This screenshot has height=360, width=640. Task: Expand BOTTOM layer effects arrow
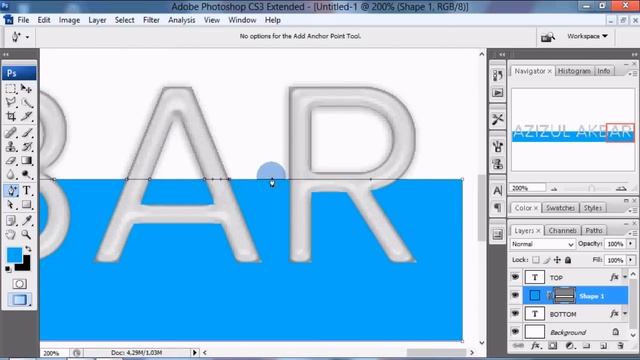(625, 313)
